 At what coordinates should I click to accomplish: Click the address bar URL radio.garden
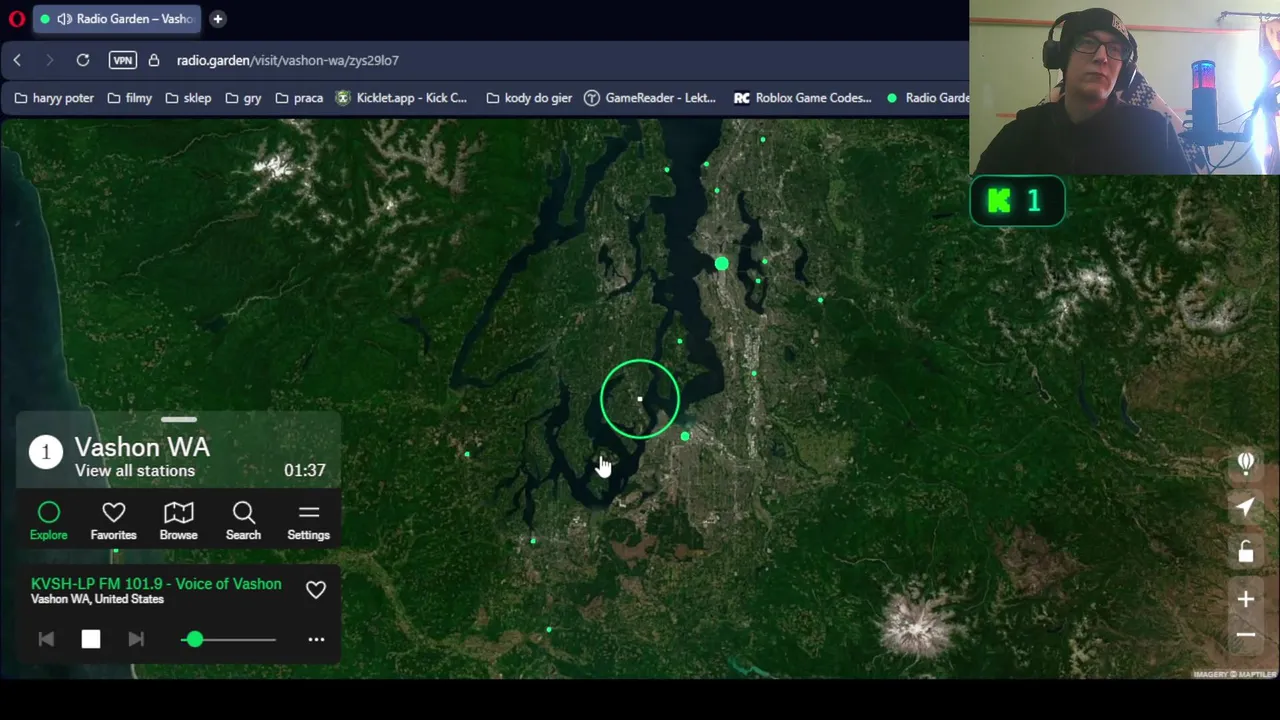click(288, 60)
